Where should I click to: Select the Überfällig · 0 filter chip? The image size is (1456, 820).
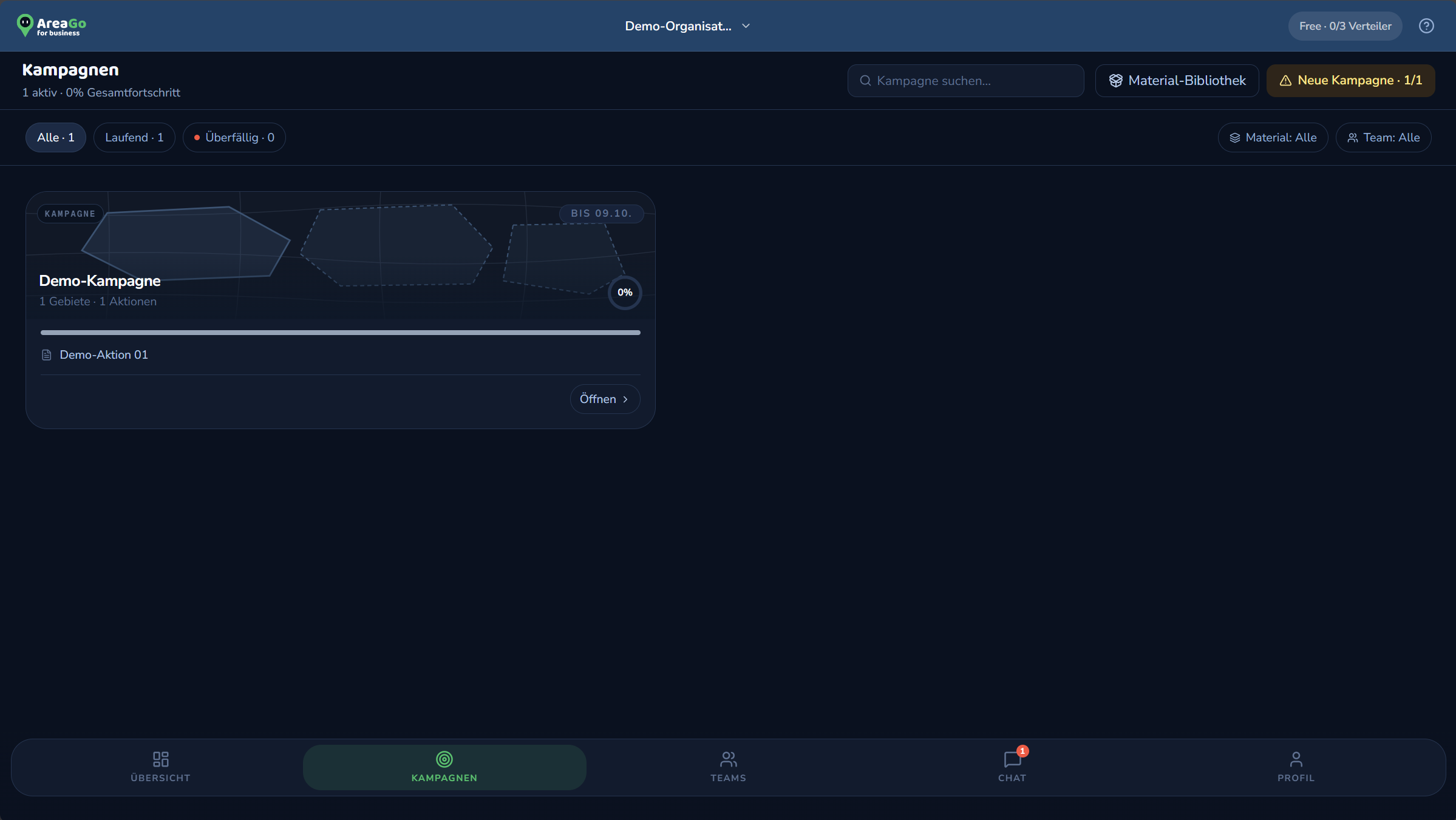[x=234, y=138]
